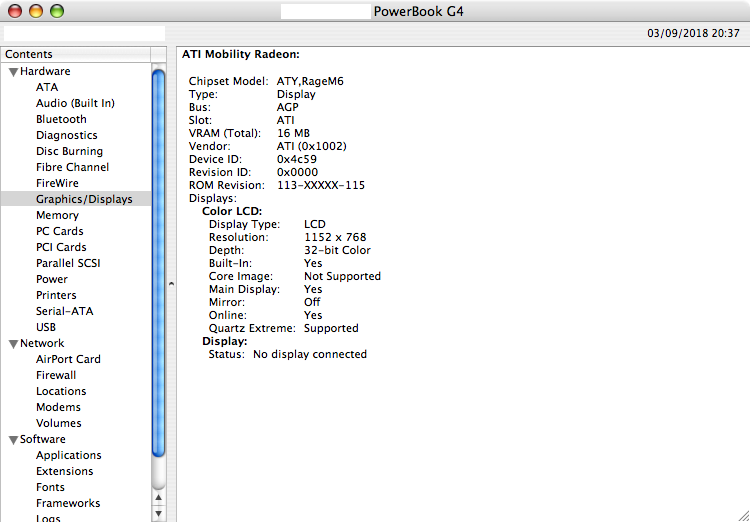This screenshot has width=750, height=522.
Task: Open Disc Burning information
Action: [69, 151]
